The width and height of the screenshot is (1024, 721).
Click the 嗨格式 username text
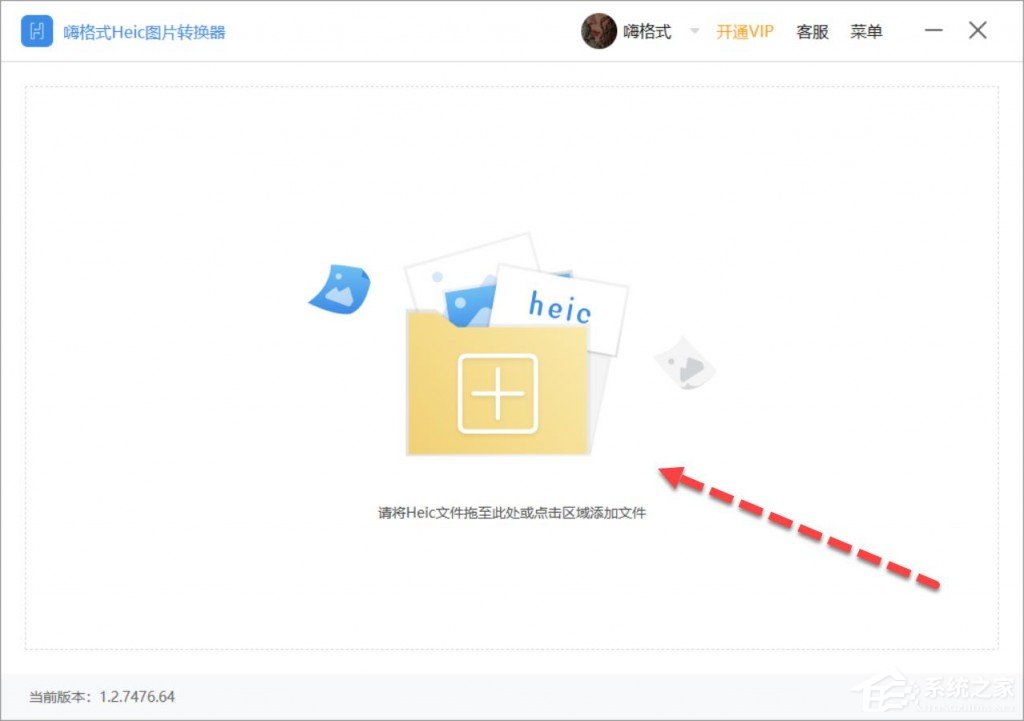(x=648, y=31)
